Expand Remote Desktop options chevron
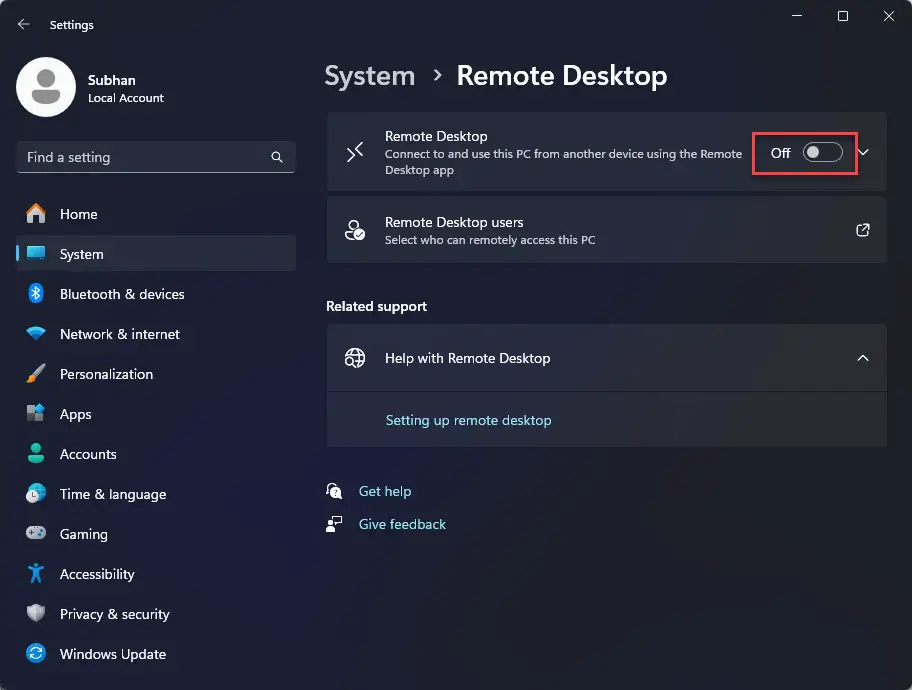The width and height of the screenshot is (912, 690). (863, 152)
